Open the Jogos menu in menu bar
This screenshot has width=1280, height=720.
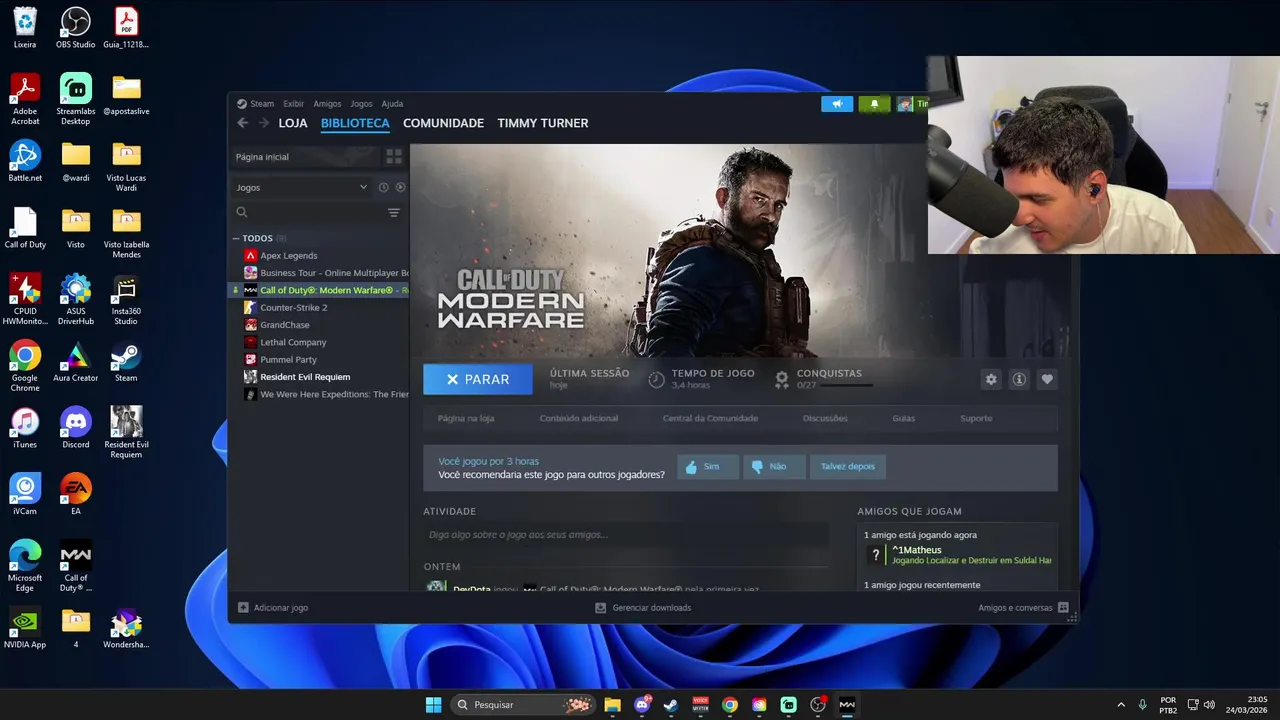click(x=361, y=104)
